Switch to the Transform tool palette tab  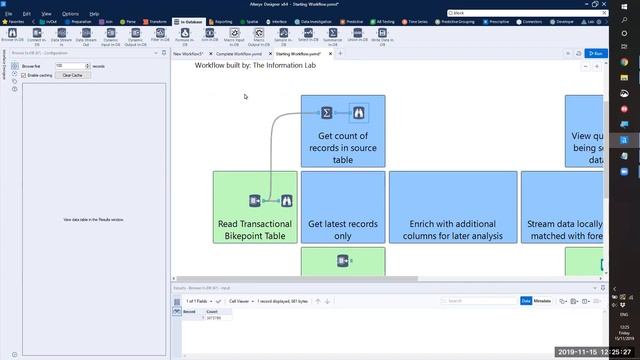pos(155,22)
